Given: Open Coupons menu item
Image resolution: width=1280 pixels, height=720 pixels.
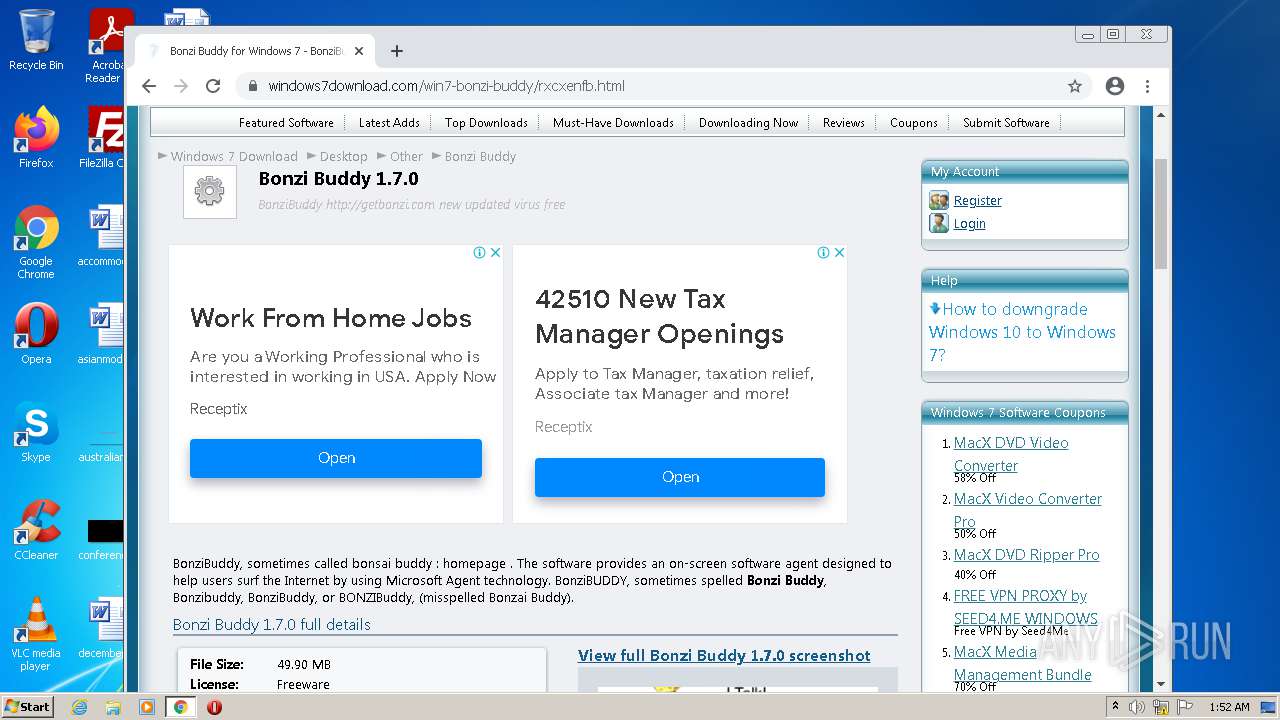Looking at the screenshot, I should tap(914, 123).
